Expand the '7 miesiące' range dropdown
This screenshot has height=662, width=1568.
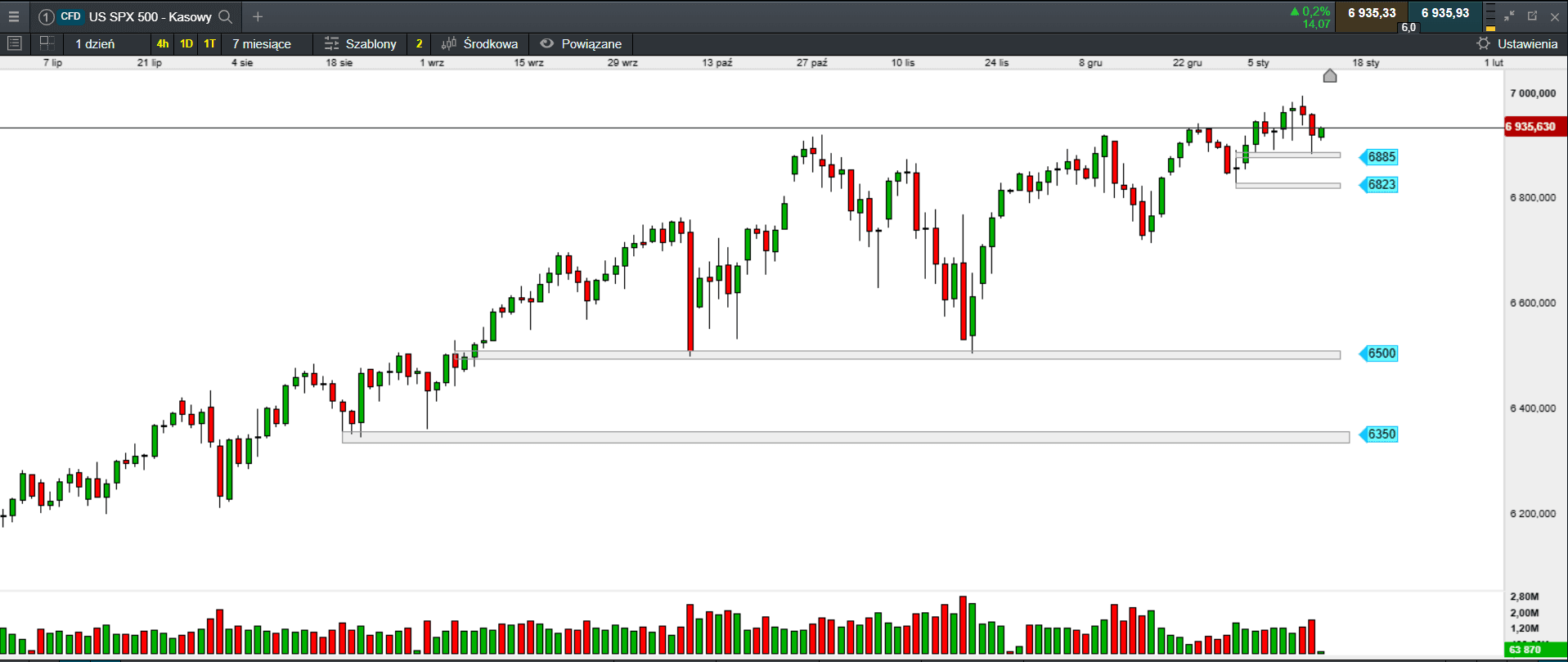point(262,43)
